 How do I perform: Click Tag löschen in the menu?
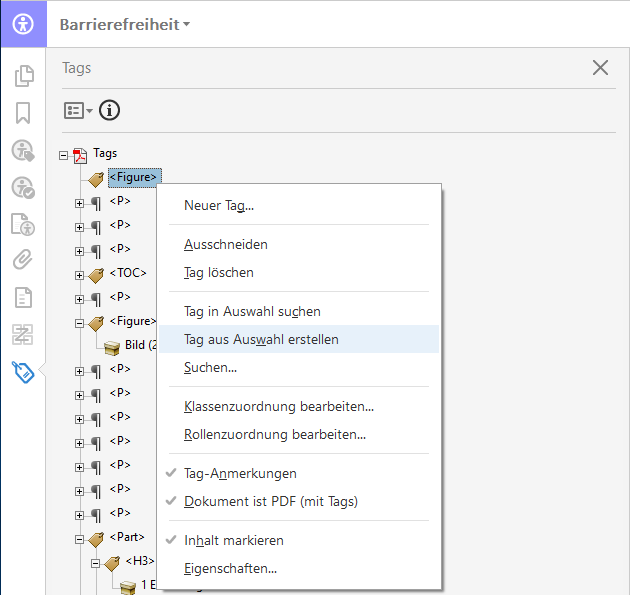pyautogui.click(x=218, y=272)
